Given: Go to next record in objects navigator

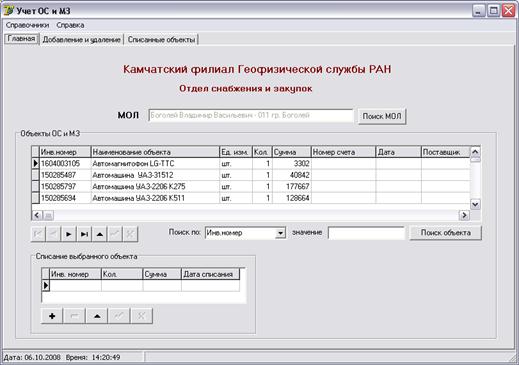Looking at the screenshot, I should point(69,234).
